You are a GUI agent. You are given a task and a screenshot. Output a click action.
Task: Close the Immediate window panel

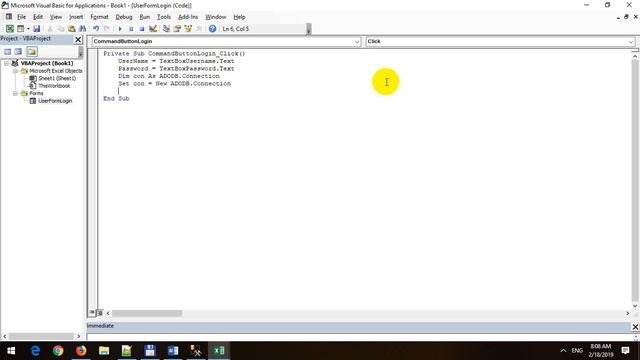[x=635, y=327]
